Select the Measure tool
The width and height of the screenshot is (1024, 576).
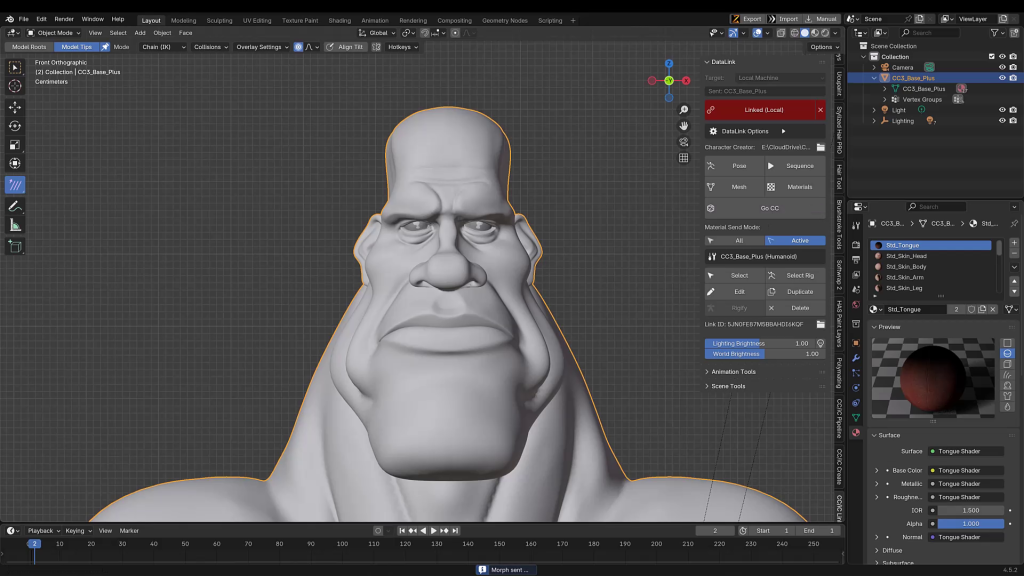pyautogui.click(x=15, y=225)
